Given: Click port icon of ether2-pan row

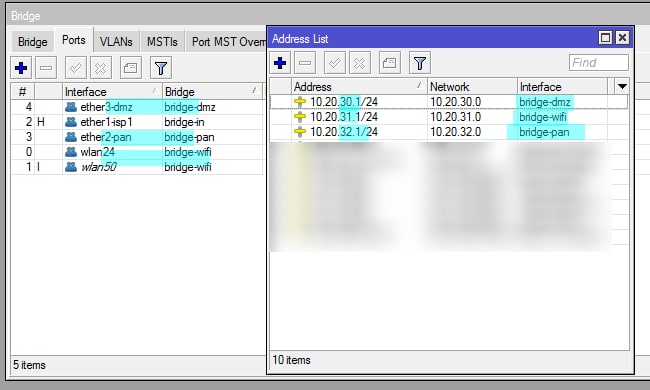Looking at the screenshot, I should (71, 137).
